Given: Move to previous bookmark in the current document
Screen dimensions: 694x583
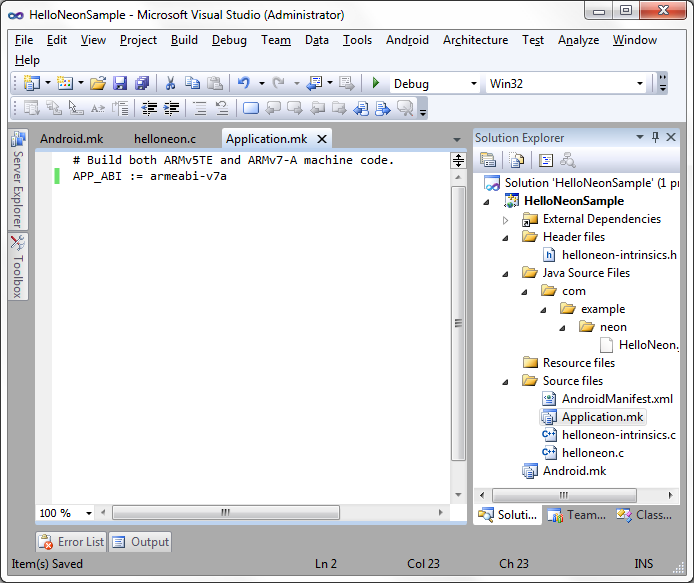Looking at the screenshot, I should 273,108.
